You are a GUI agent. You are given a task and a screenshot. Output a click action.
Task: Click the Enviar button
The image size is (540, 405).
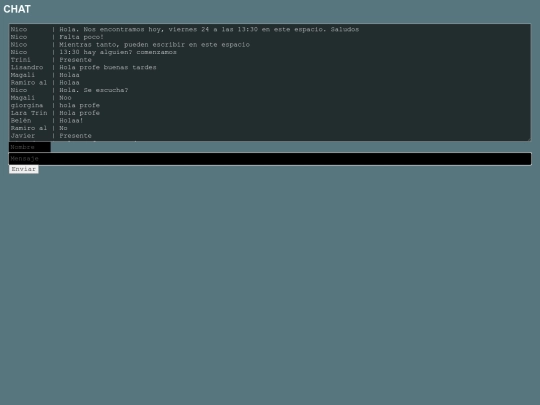24,169
